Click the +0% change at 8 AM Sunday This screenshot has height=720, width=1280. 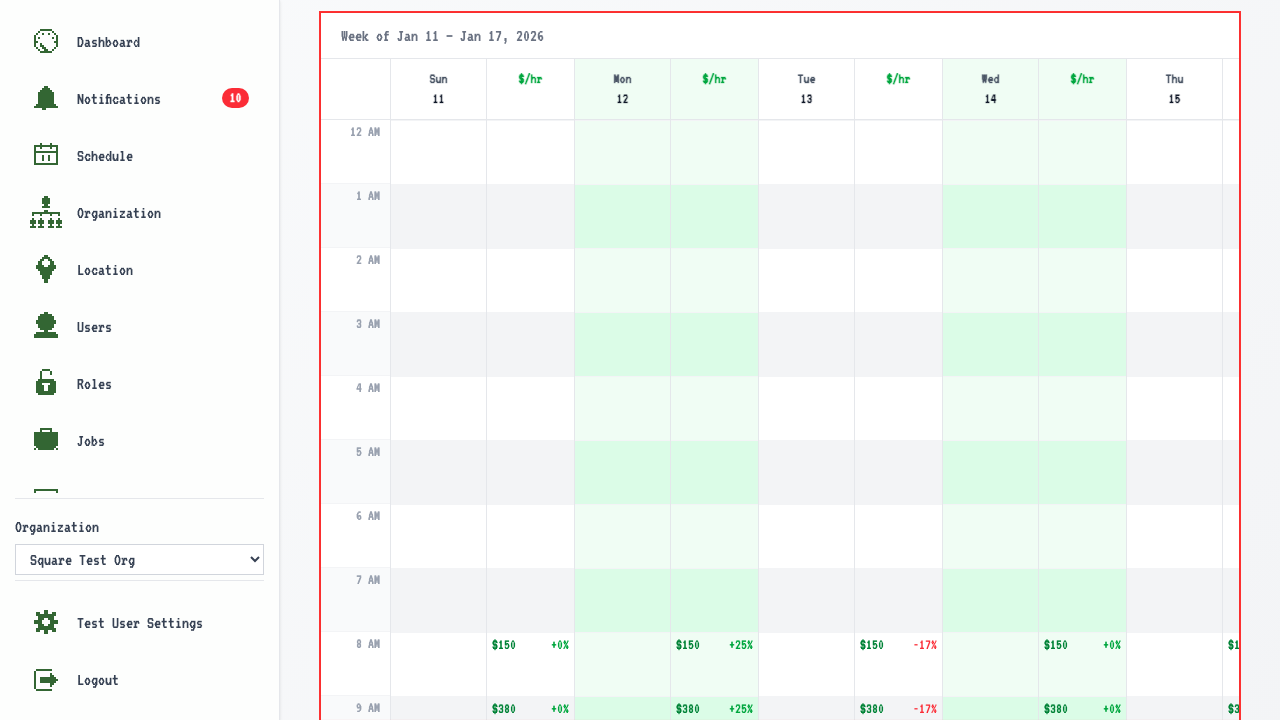click(x=560, y=645)
